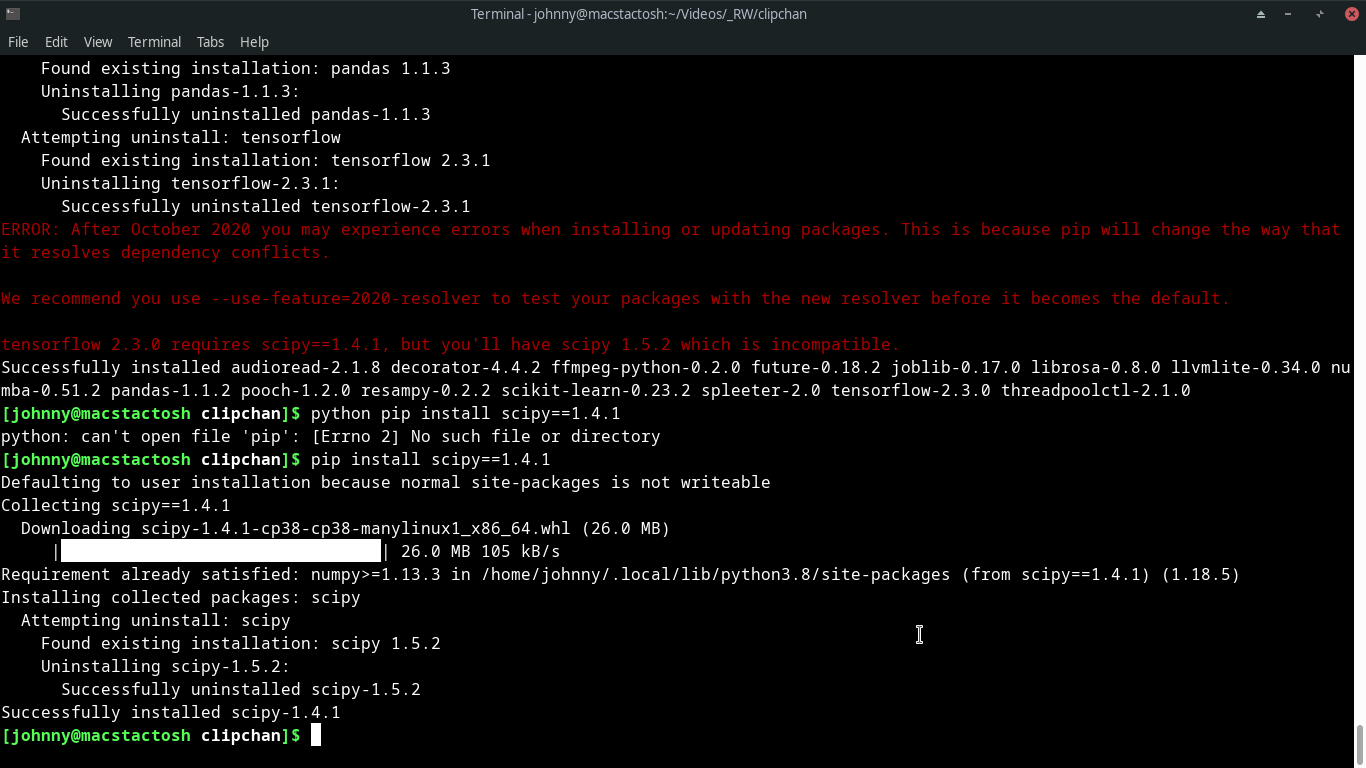Click "python: can't open file 'pip'" error

[330, 436]
